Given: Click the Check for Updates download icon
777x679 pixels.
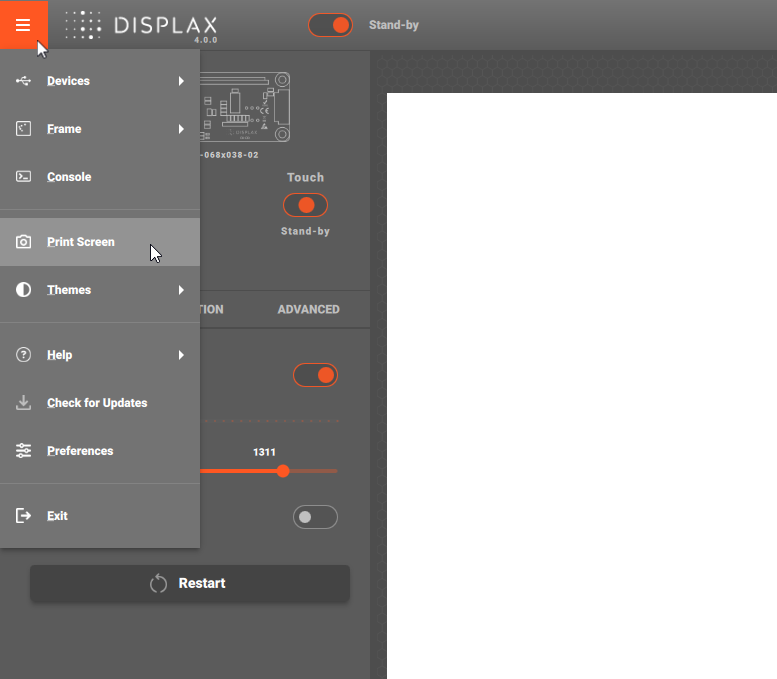Looking at the screenshot, I should point(24,403).
